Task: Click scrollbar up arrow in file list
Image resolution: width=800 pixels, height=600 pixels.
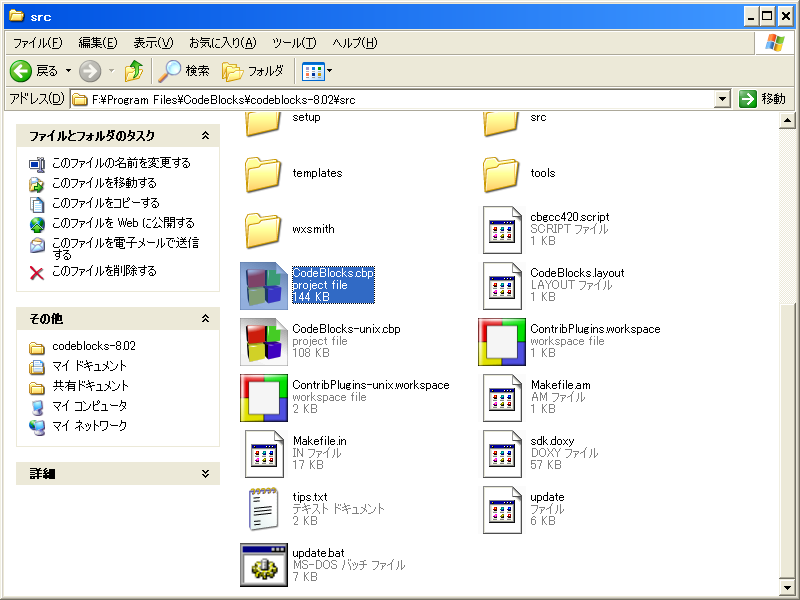Action: click(787, 120)
